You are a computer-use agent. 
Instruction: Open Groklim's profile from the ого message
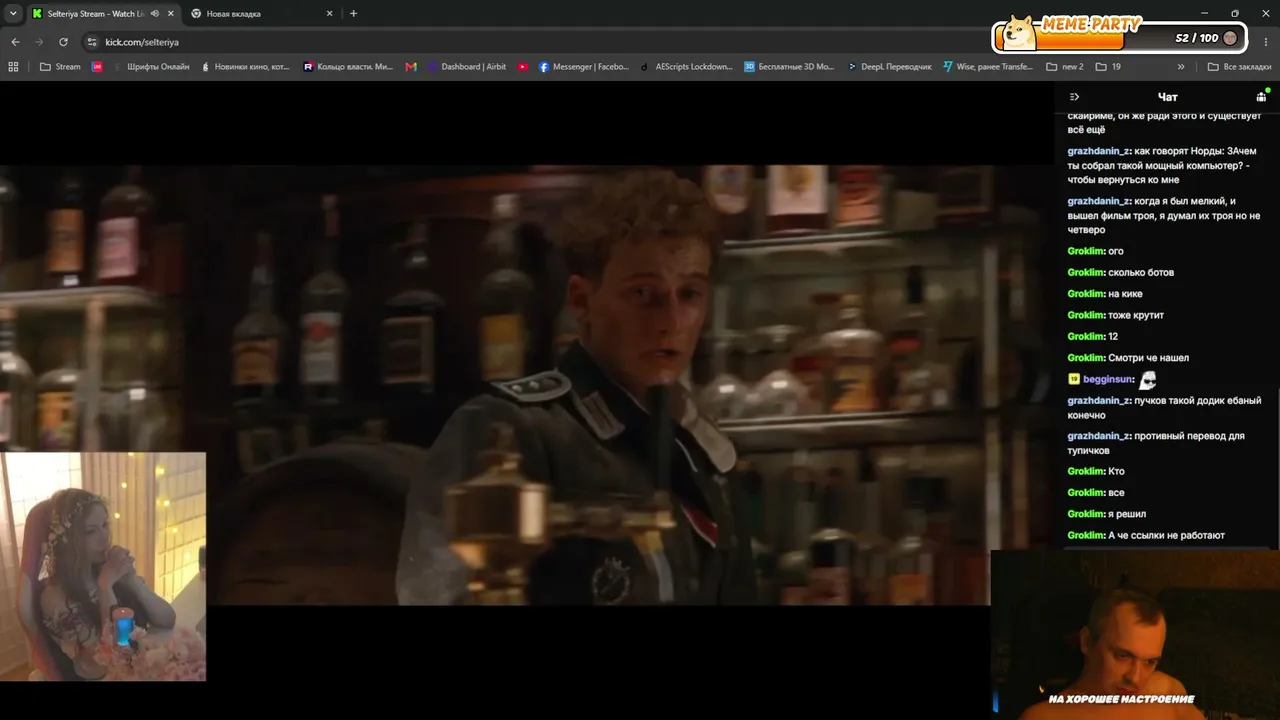point(1086,251)
